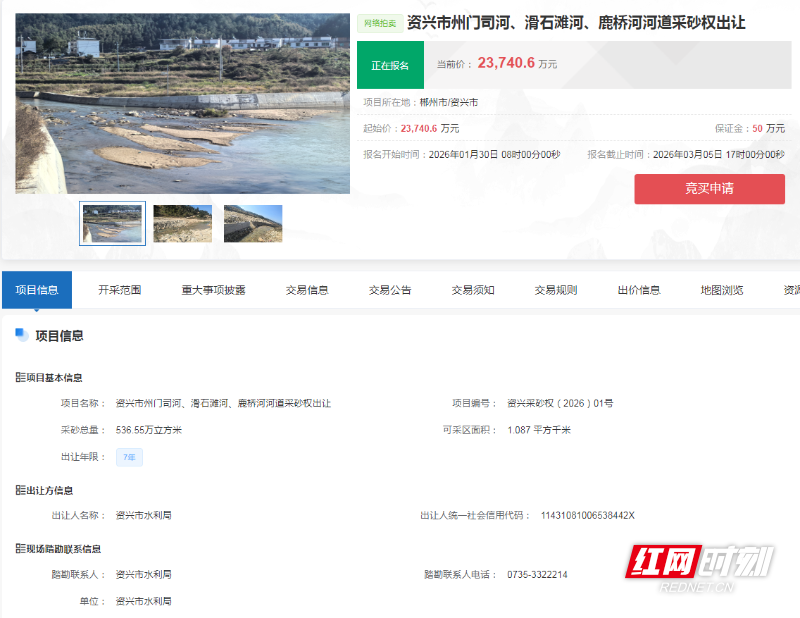Select the first river photo thumbnail
Viewport: 800px width, 618px height.
click(112, 223)
